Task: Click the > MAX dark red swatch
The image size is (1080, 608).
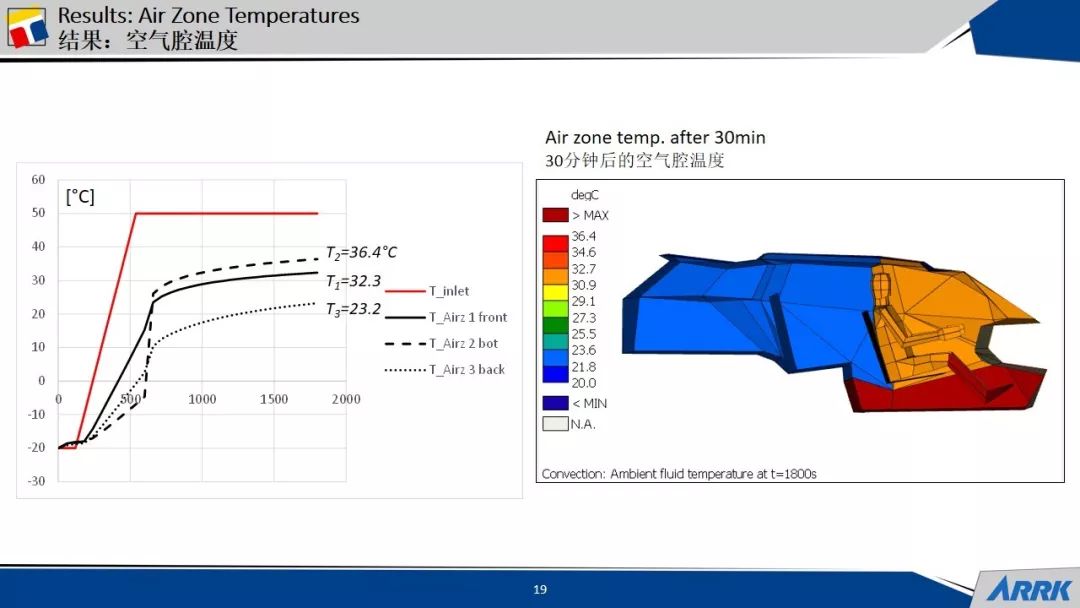Action: pos(555,215)
